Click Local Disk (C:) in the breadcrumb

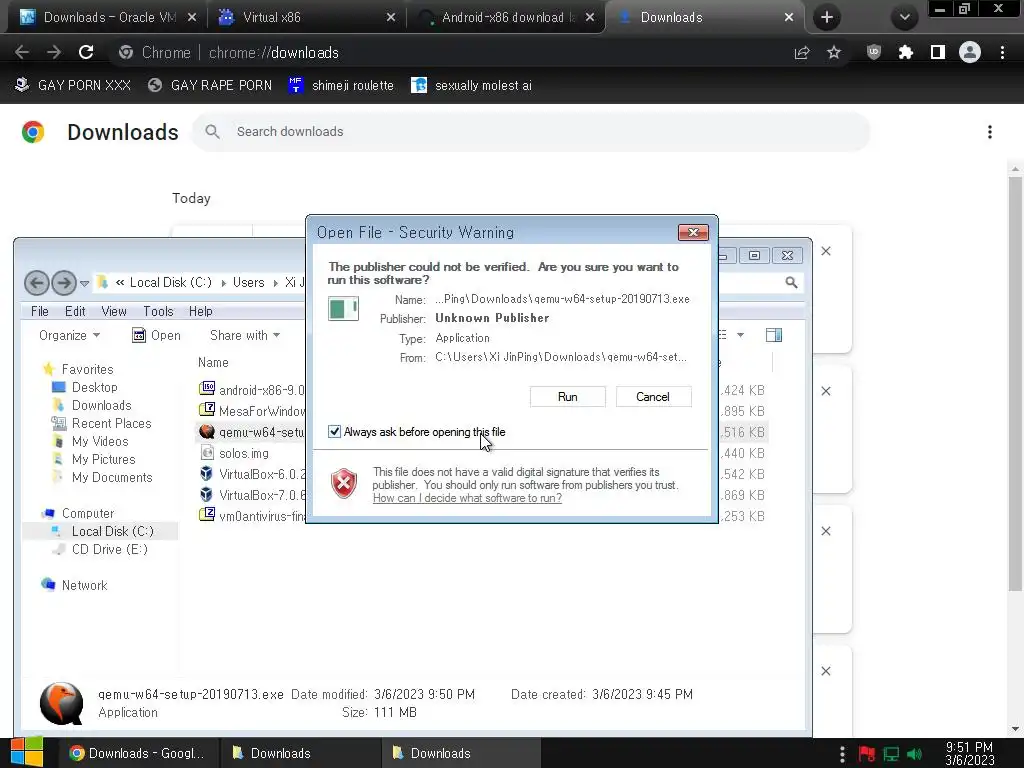[170, 282]
